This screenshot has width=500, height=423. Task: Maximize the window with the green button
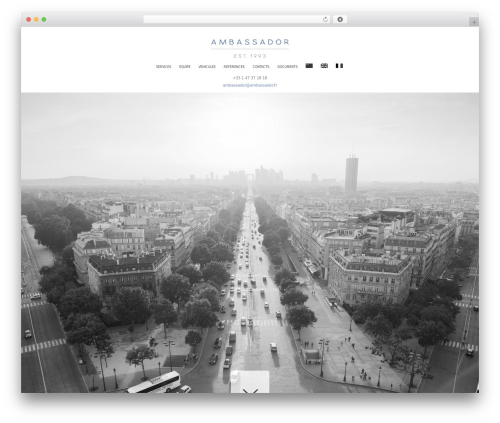click(x=44, y=19)
